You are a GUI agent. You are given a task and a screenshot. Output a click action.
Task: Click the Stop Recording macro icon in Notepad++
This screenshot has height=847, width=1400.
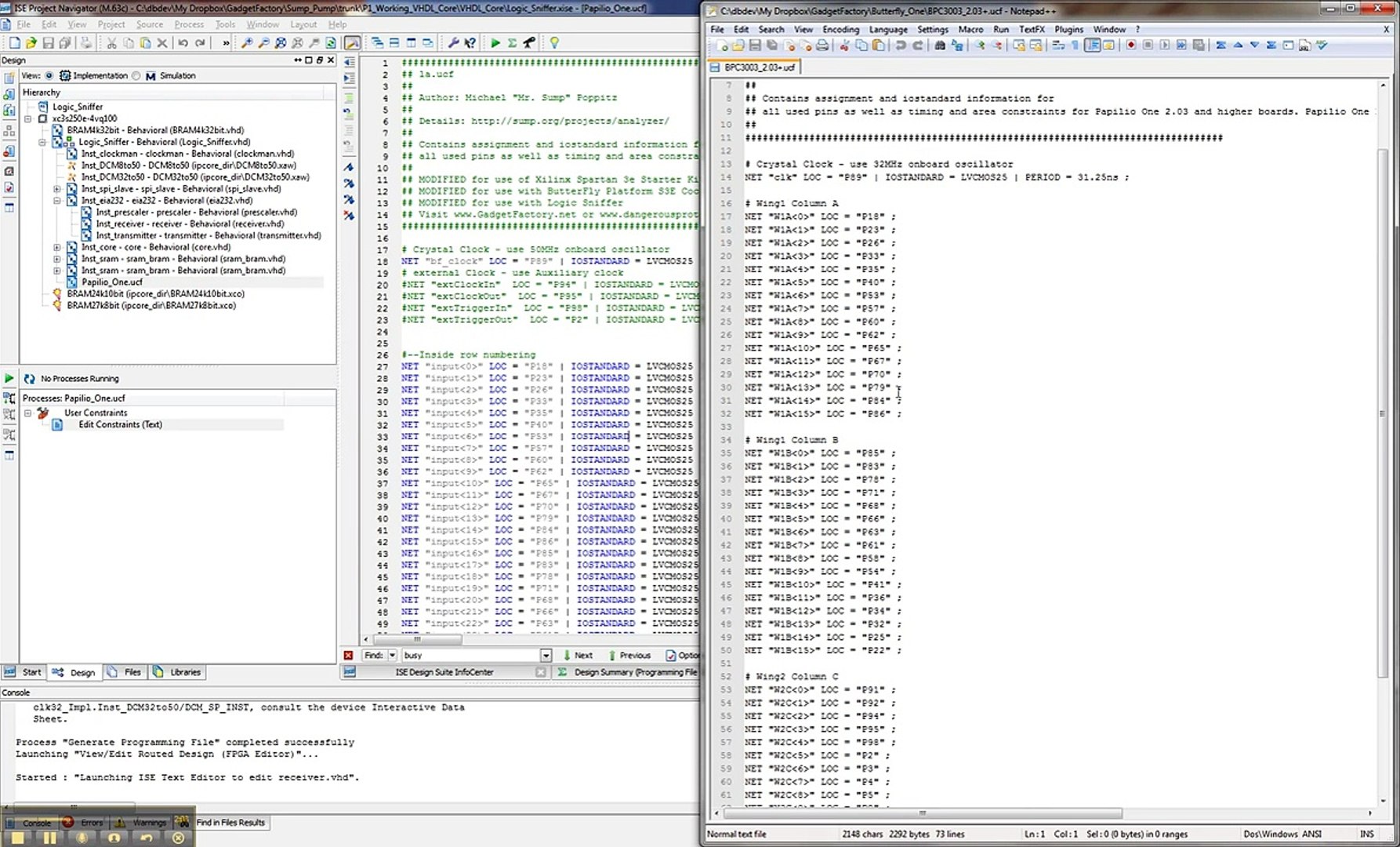click(1148, 45)
